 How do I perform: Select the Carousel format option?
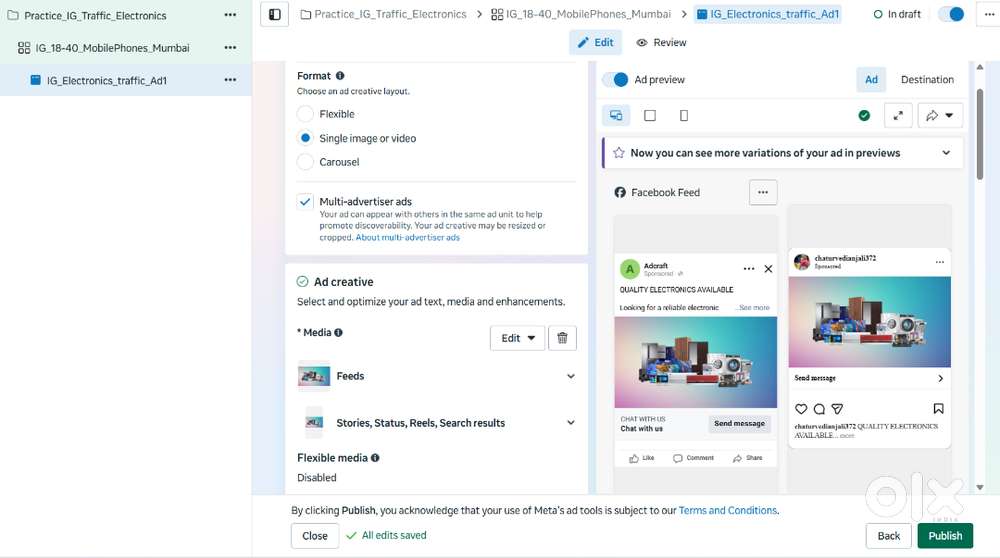(306, 162)
